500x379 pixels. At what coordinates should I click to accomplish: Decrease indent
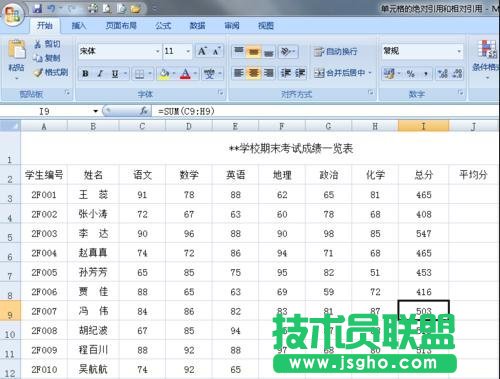point(286,73)
